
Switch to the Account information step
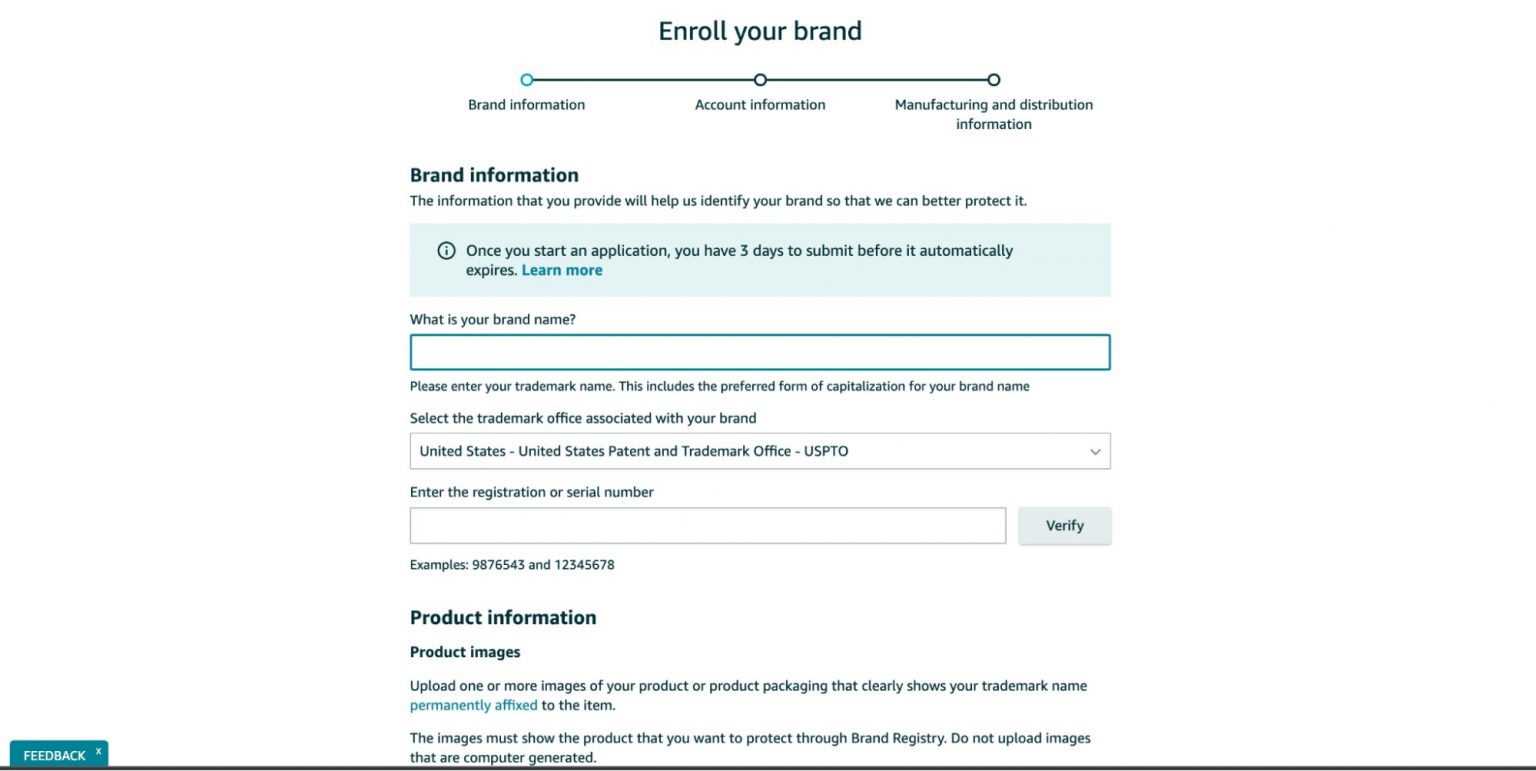(x=759, y=104)
